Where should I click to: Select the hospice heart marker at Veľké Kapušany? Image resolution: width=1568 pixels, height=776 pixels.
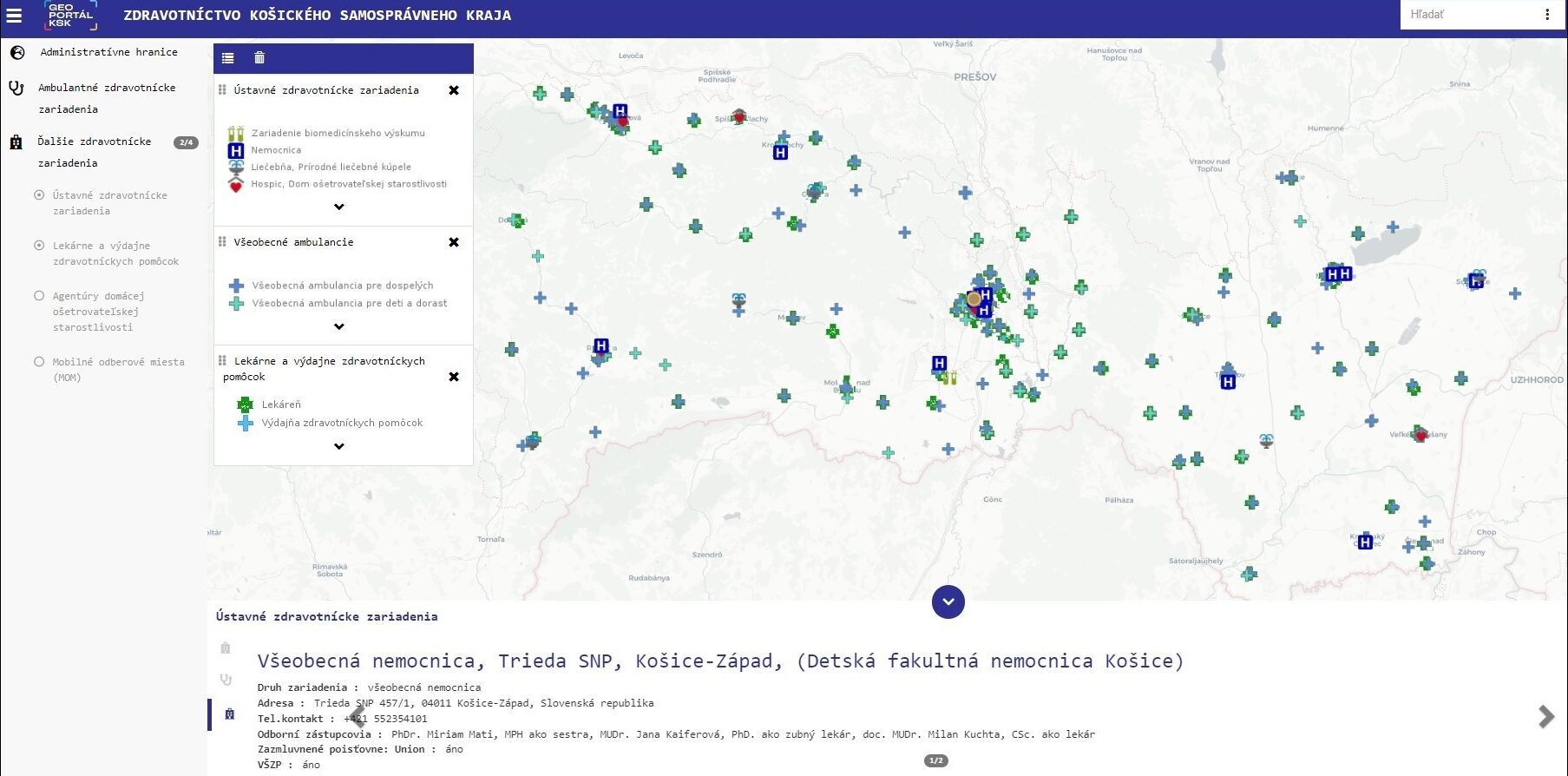pyautogui.click(x=1420, y=434)
